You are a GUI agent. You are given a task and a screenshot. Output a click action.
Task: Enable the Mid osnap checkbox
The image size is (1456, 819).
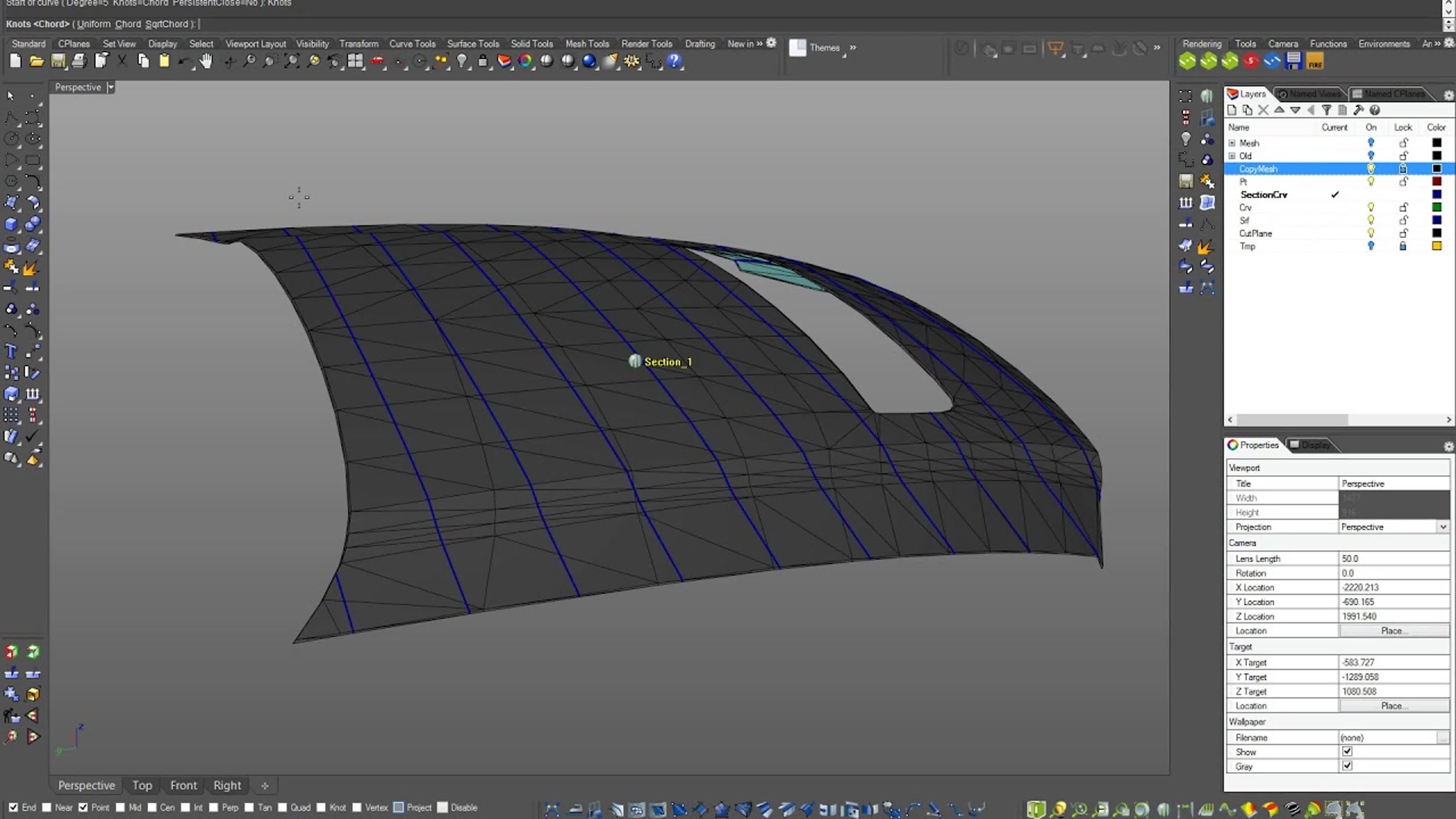[121, 807]
